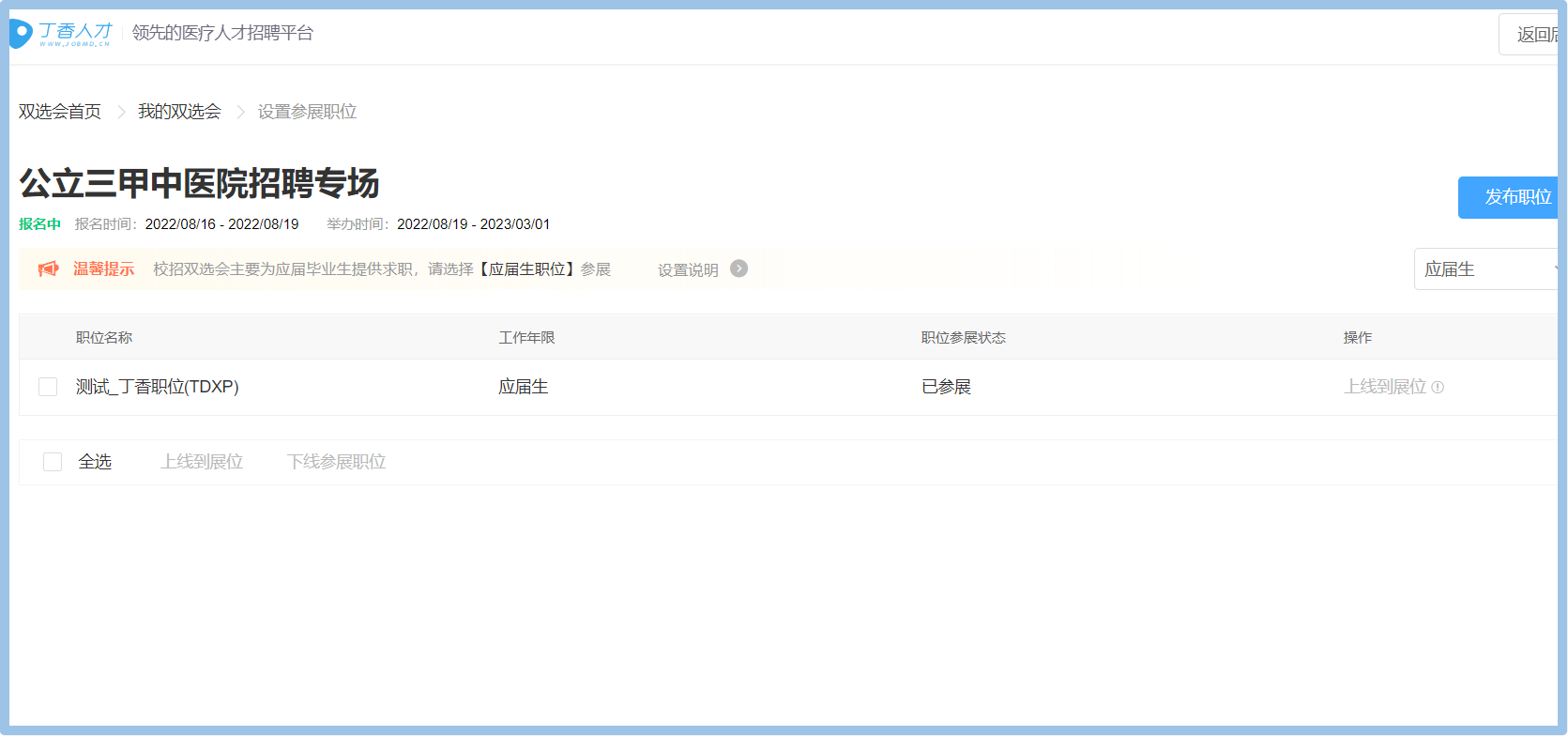Tick the checkbox for 测试_丁香职位(TDXP)
Viewport: 1568px width, 736px height.
point(48,387)
